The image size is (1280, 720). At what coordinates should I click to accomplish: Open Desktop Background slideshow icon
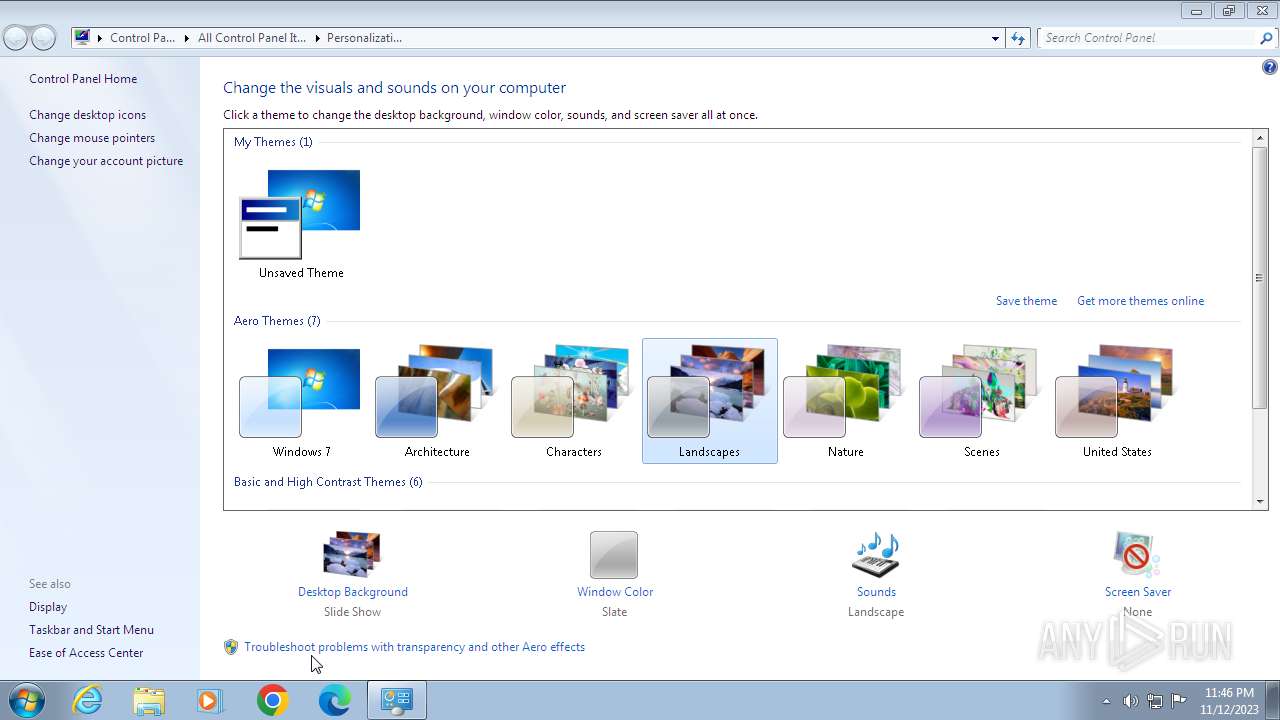tap(352, 554)
